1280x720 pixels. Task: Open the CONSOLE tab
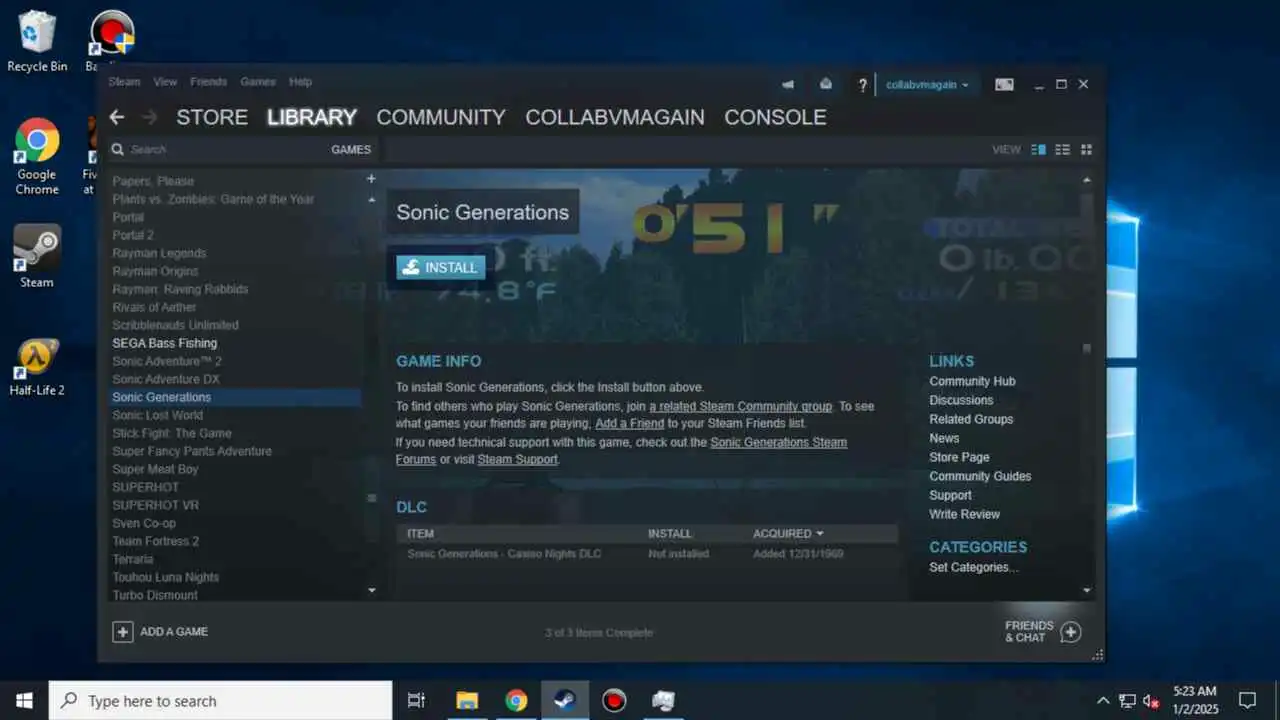point(775,117)
